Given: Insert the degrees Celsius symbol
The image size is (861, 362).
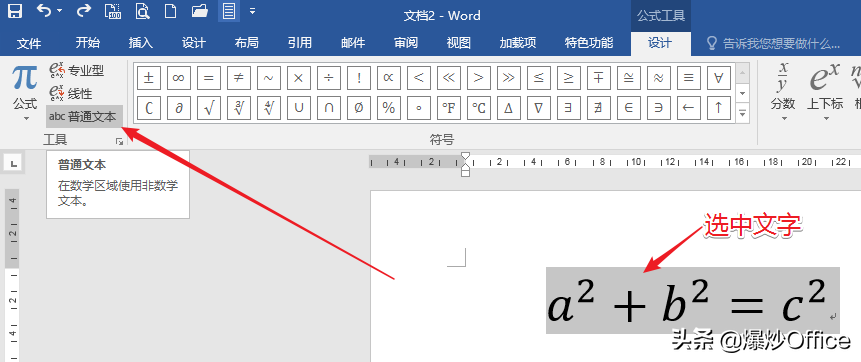Looking at the screenshot, I should coord(478,108).
